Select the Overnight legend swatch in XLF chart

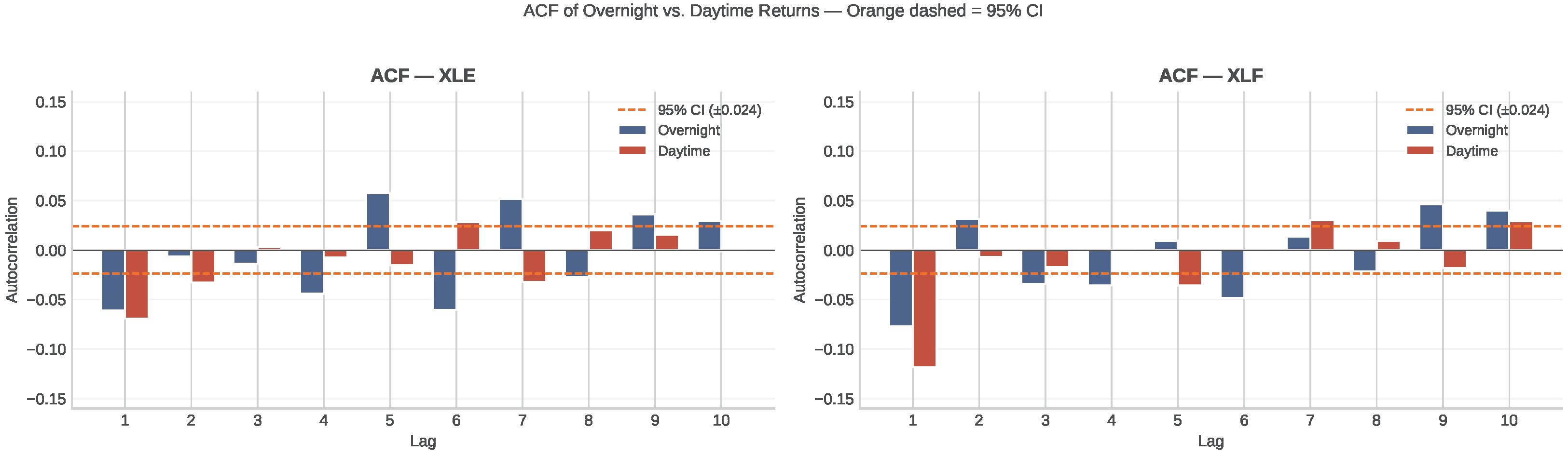(x=1420, y=130)
